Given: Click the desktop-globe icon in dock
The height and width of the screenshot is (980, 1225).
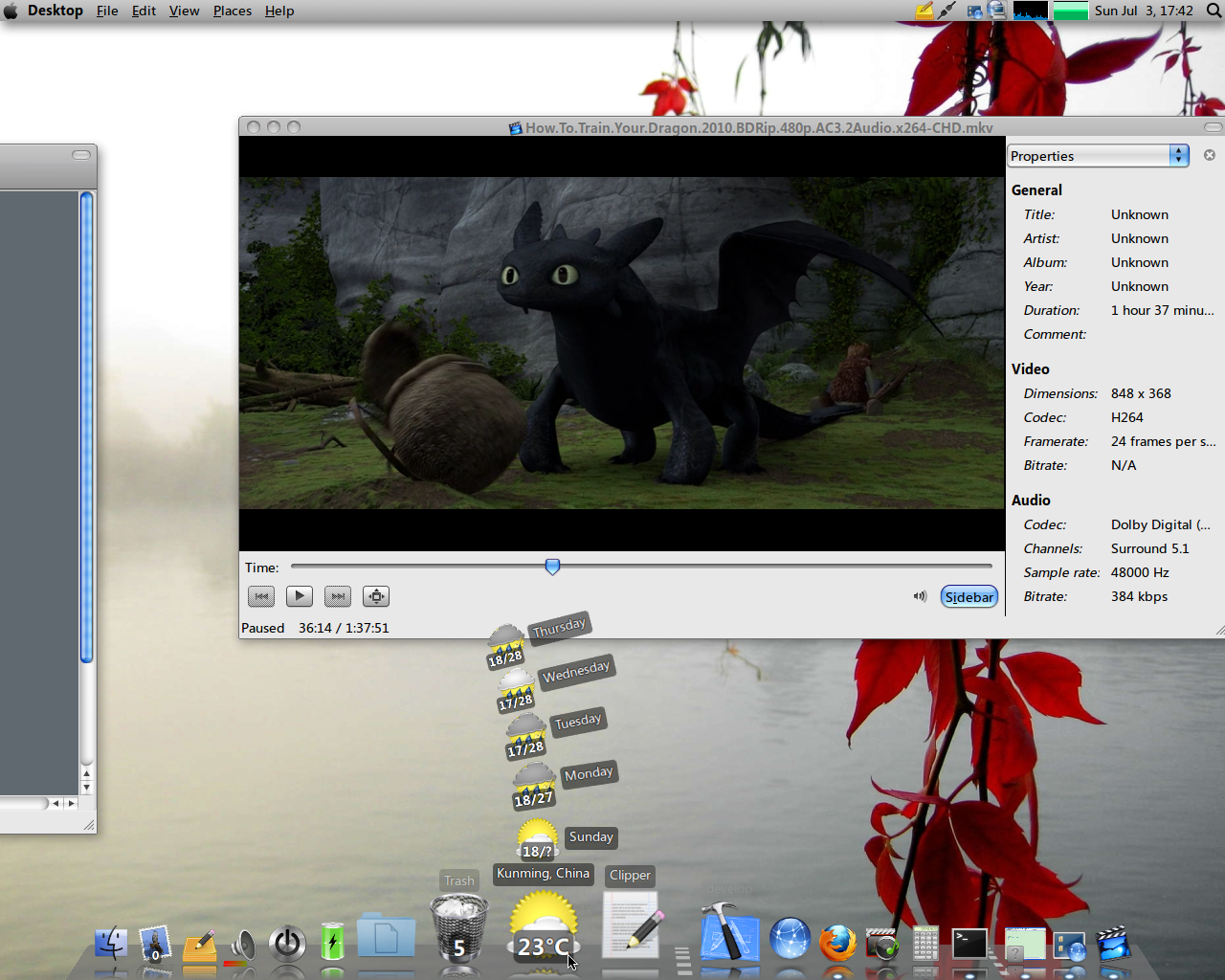Looking at the screenshot, I should (x=1069, y=946).
